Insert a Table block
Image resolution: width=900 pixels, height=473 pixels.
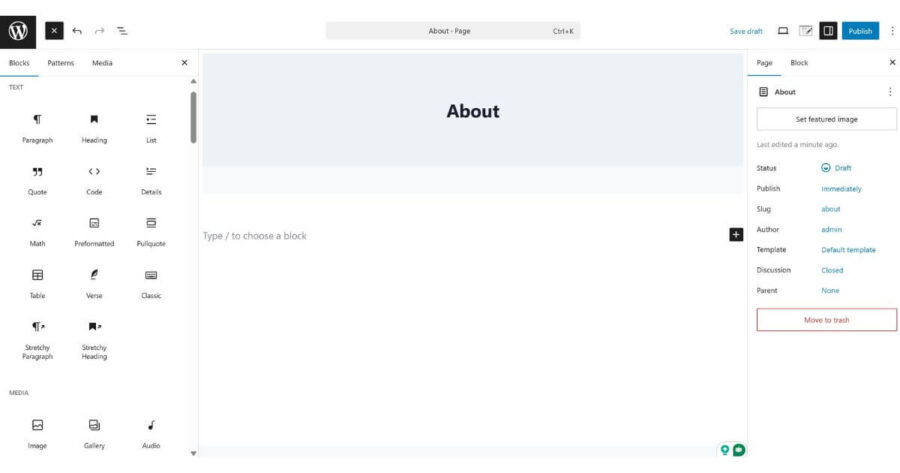pos(37,284)
